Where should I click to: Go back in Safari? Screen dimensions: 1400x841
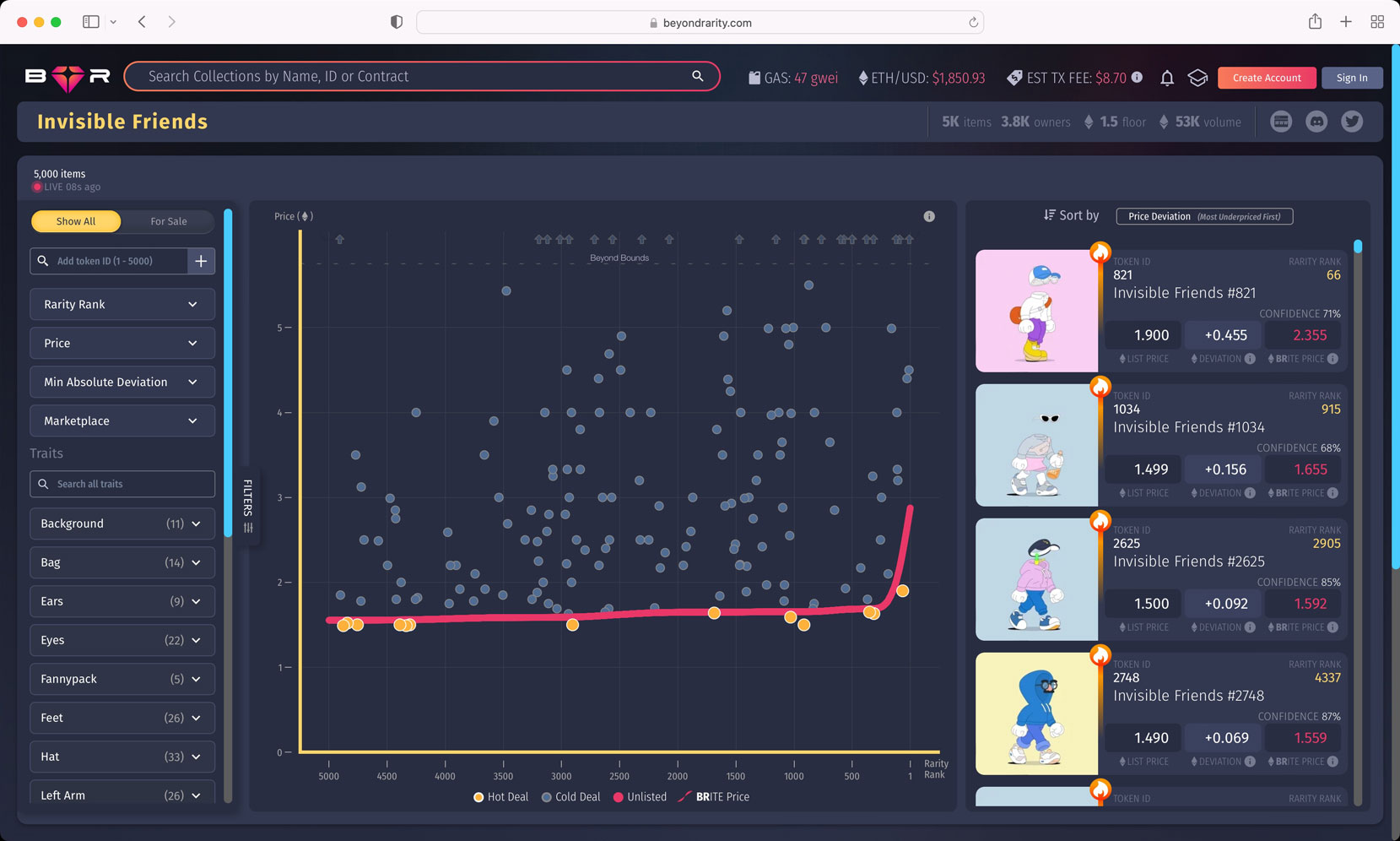pyautogui.click(x=142, y=22)
